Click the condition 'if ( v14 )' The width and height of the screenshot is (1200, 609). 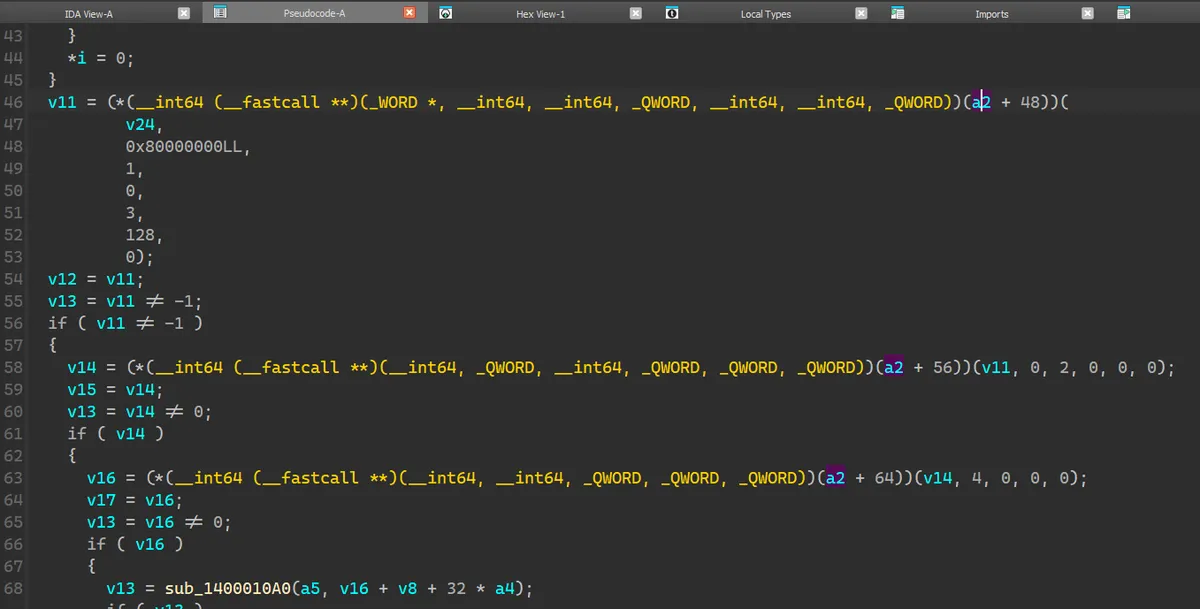[x=115, y=434]
